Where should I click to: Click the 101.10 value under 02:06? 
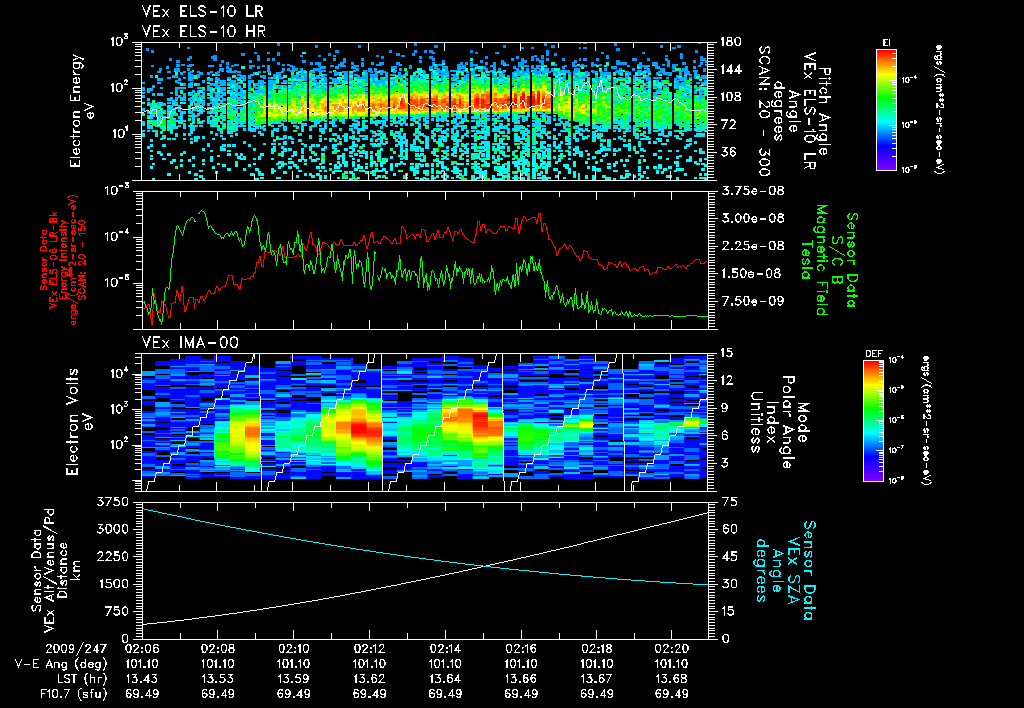tap(142, 664)
